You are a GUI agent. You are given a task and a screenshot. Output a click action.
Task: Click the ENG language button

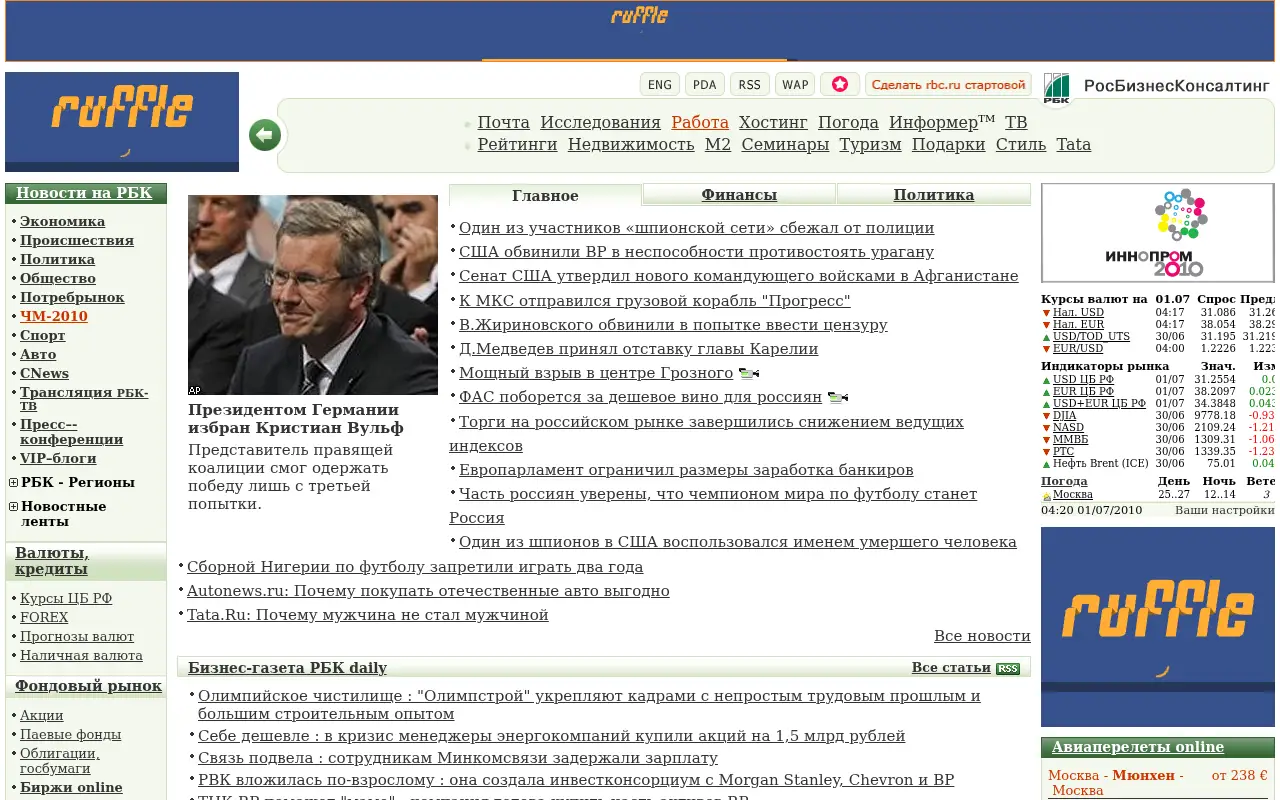point(660,84)
